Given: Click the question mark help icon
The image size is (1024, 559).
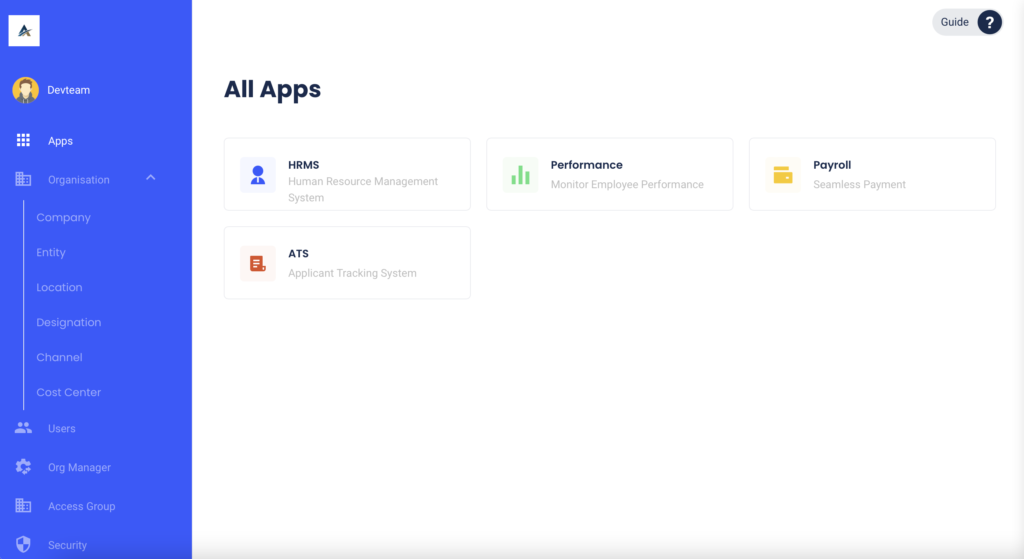Looking at the screenshot, I should pos(989,22).
